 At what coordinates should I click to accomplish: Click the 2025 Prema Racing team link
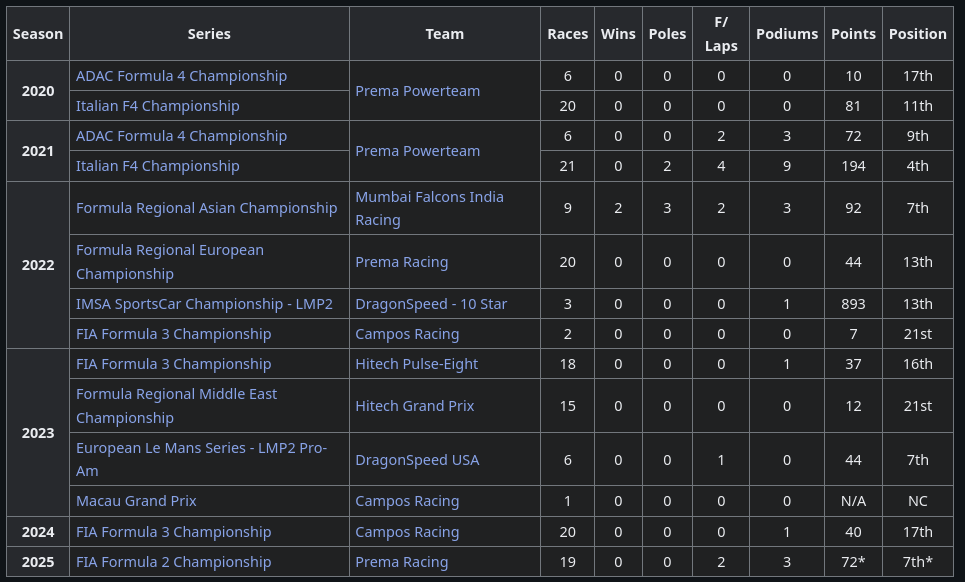pyautogui.click(x=401, y=562)
